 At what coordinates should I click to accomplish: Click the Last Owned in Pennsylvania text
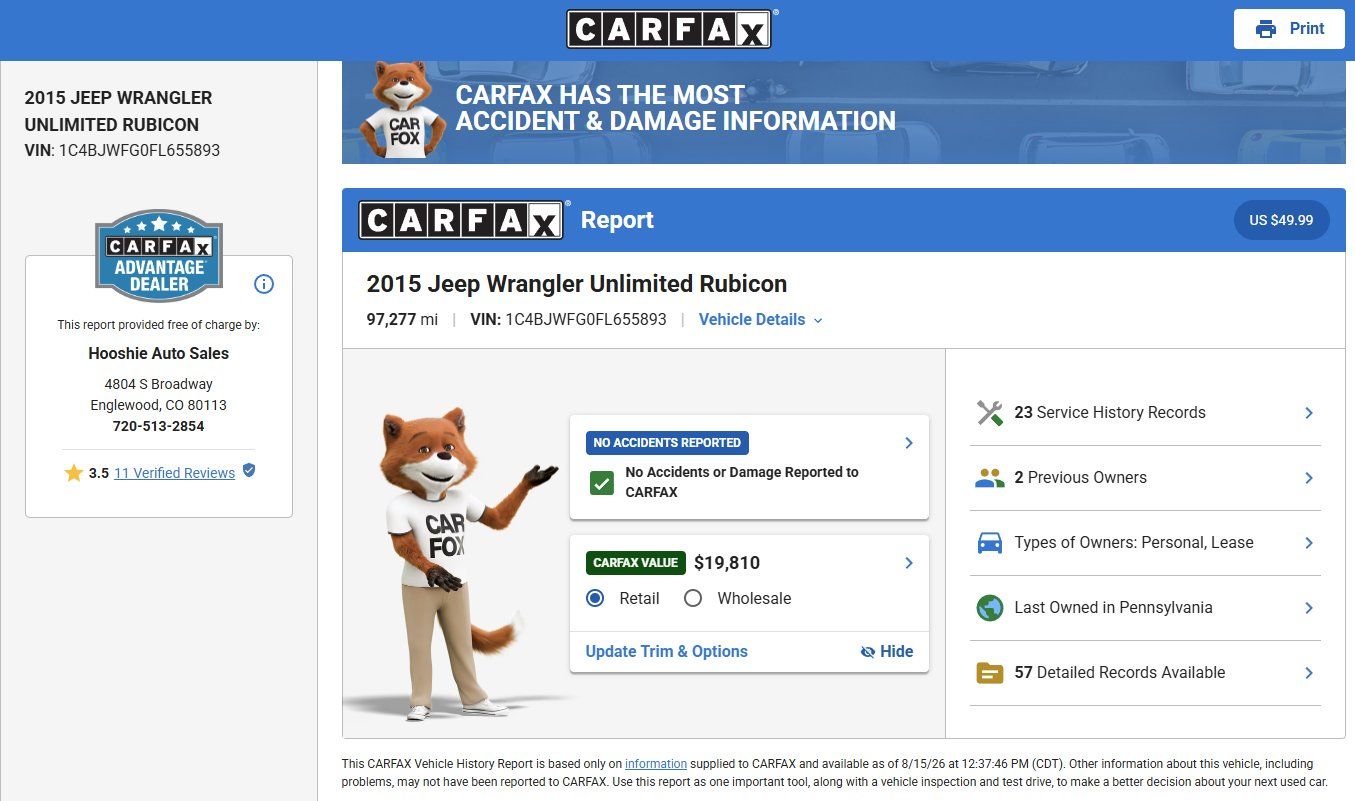[x=1113, y=608]
